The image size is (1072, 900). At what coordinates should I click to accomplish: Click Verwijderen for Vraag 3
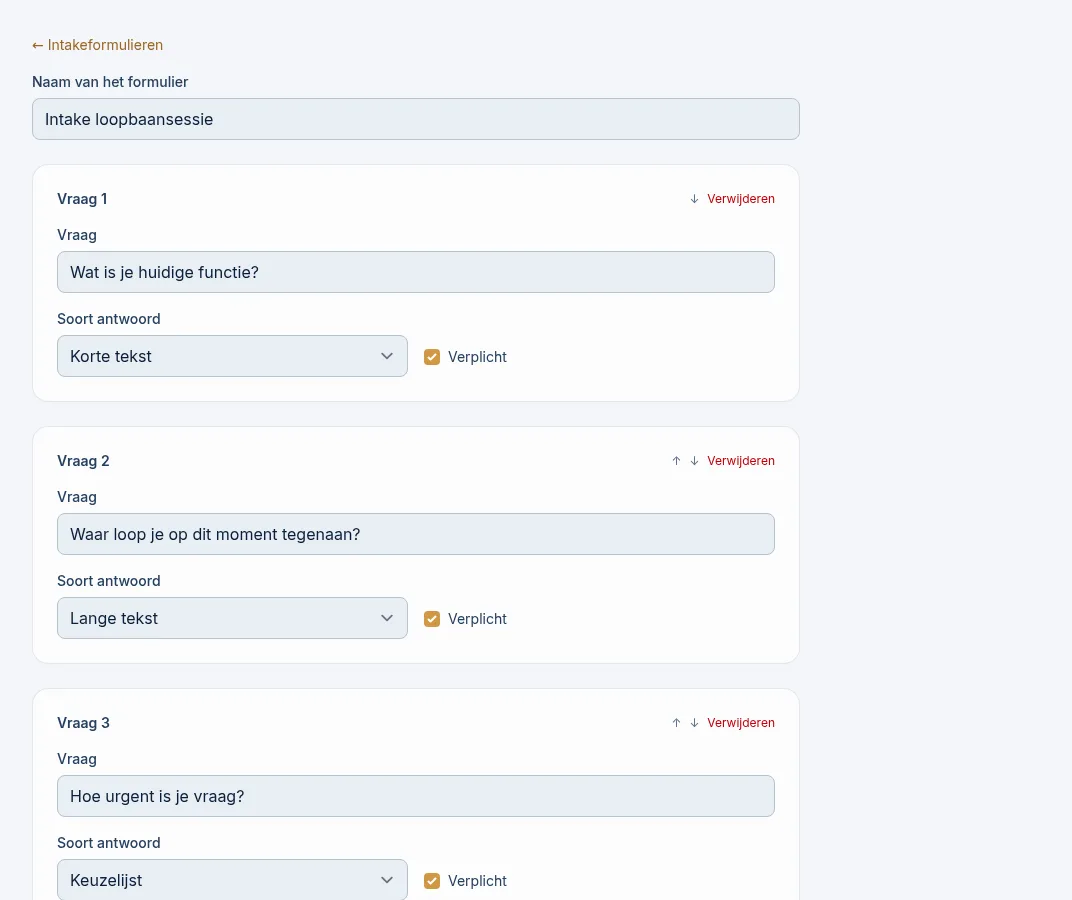[x=740, y=723]
